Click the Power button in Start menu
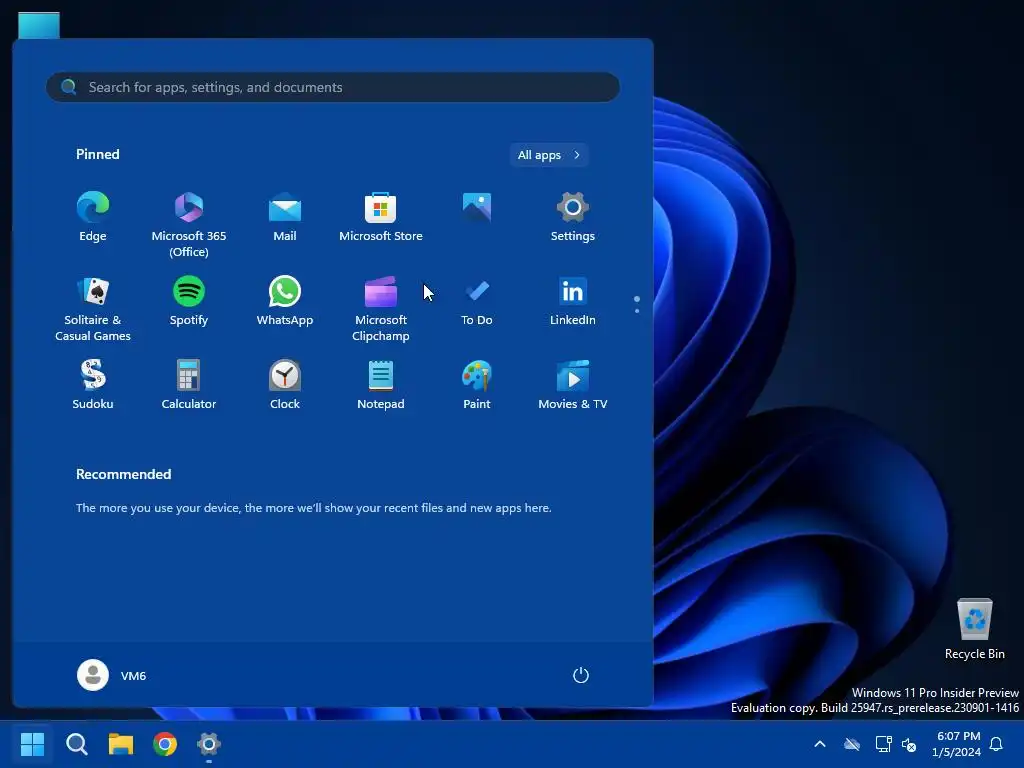This screenshot has width=1024, height=768. [x=581, y=675]
